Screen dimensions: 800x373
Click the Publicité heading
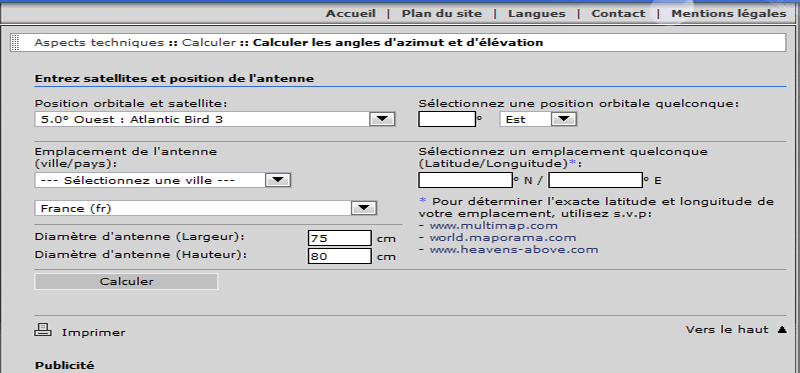[x=64, y=365]
